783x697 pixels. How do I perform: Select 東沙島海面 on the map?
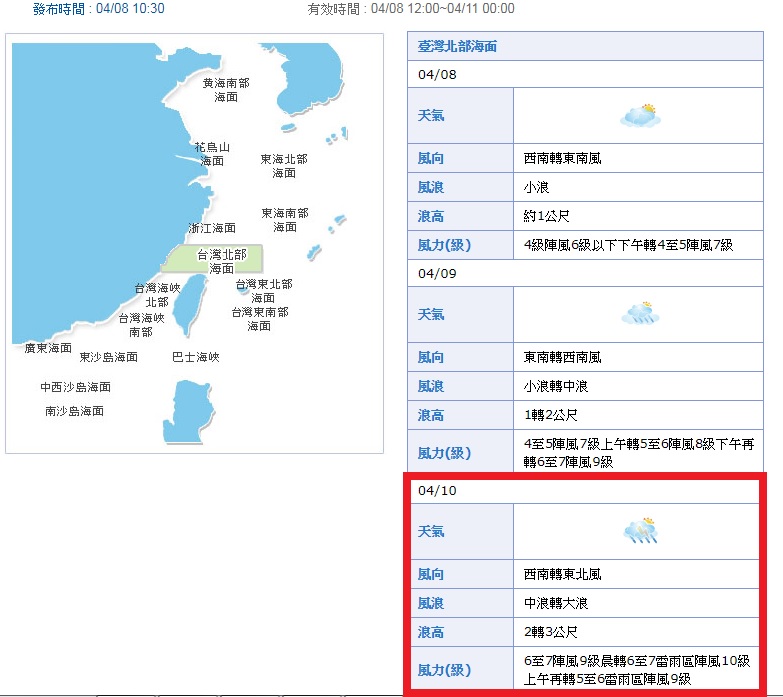point(108,357)
